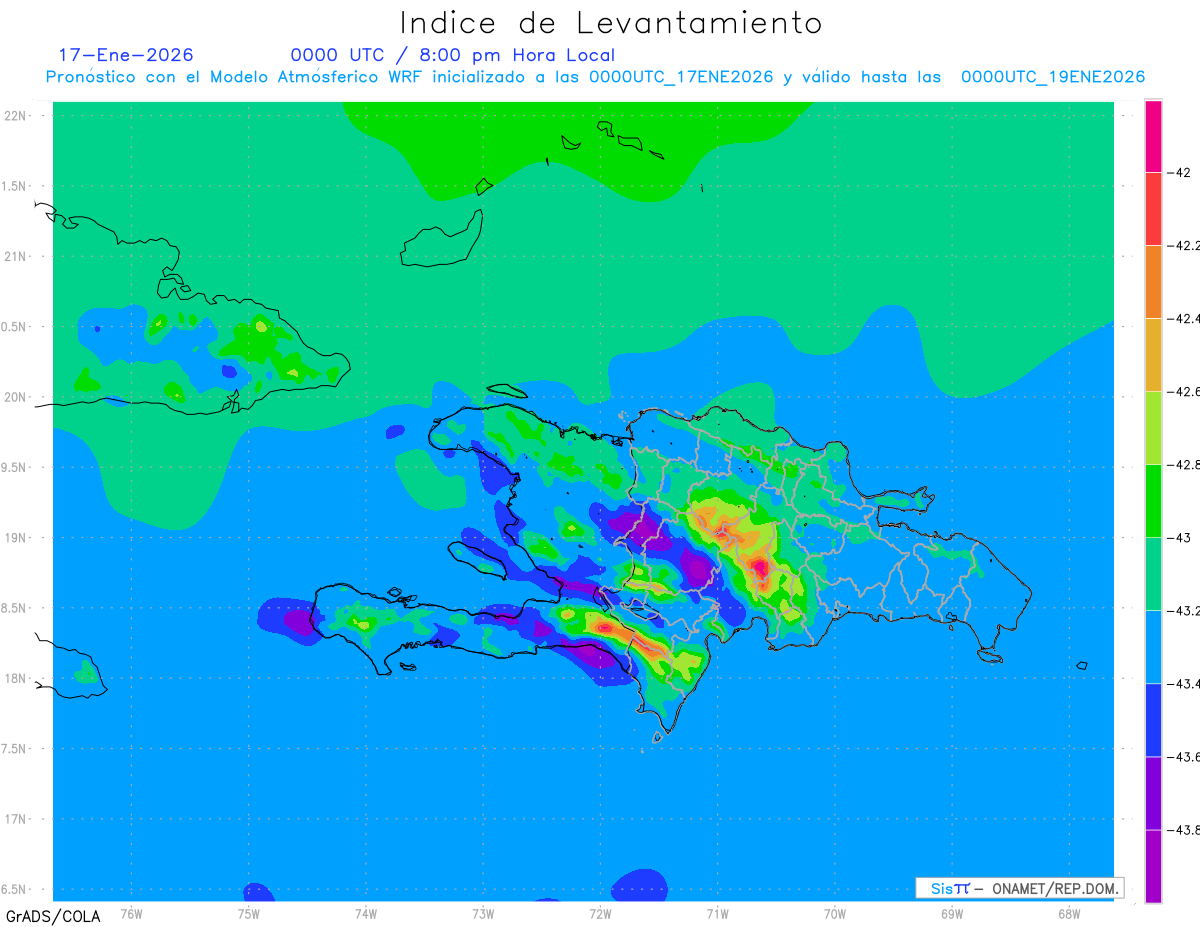Screen dimensions: 1200x927
Task: Click the title "Indice de Levantamiento"
Action: click(x=611, y=23)
